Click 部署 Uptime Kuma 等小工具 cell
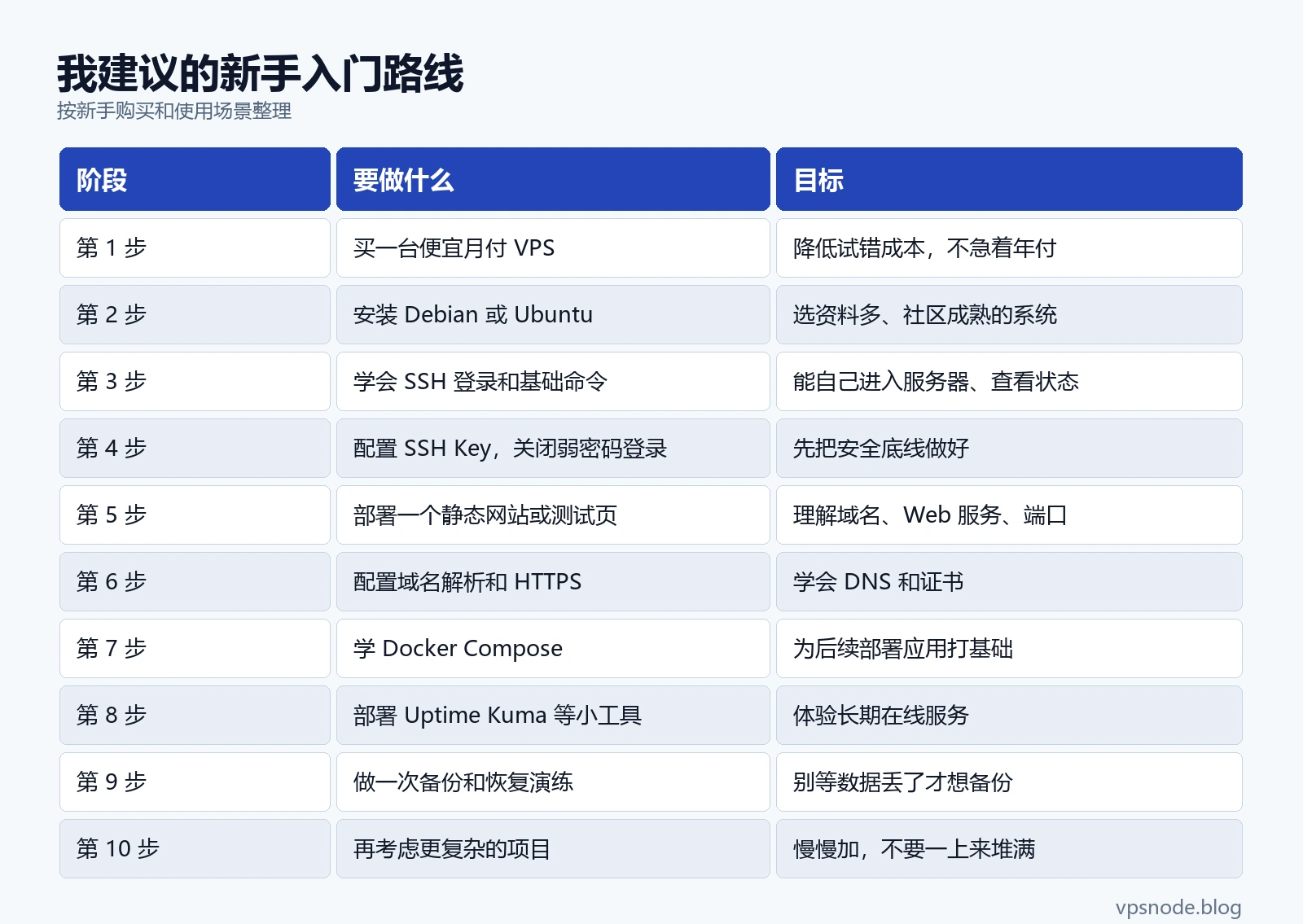This screenshot has height=924, width=1303. [553, 715]
